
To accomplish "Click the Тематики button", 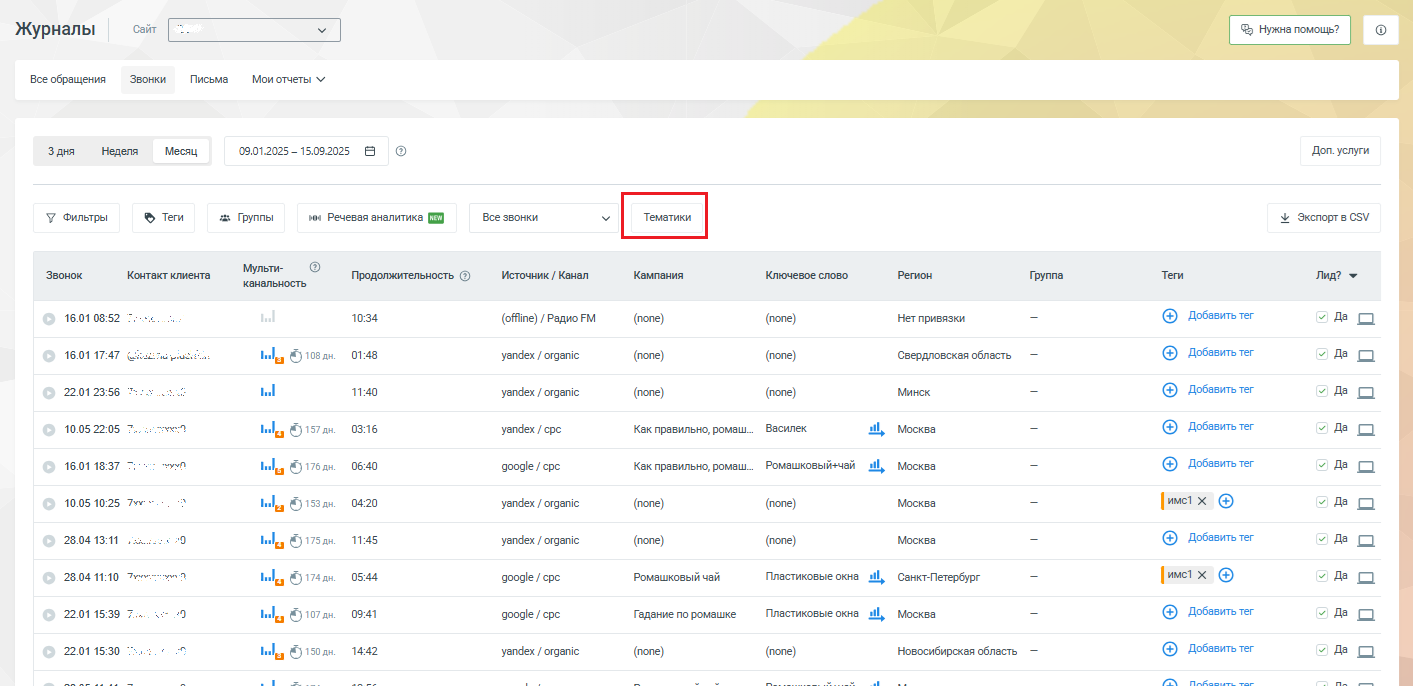I will [x=667, y=217].
